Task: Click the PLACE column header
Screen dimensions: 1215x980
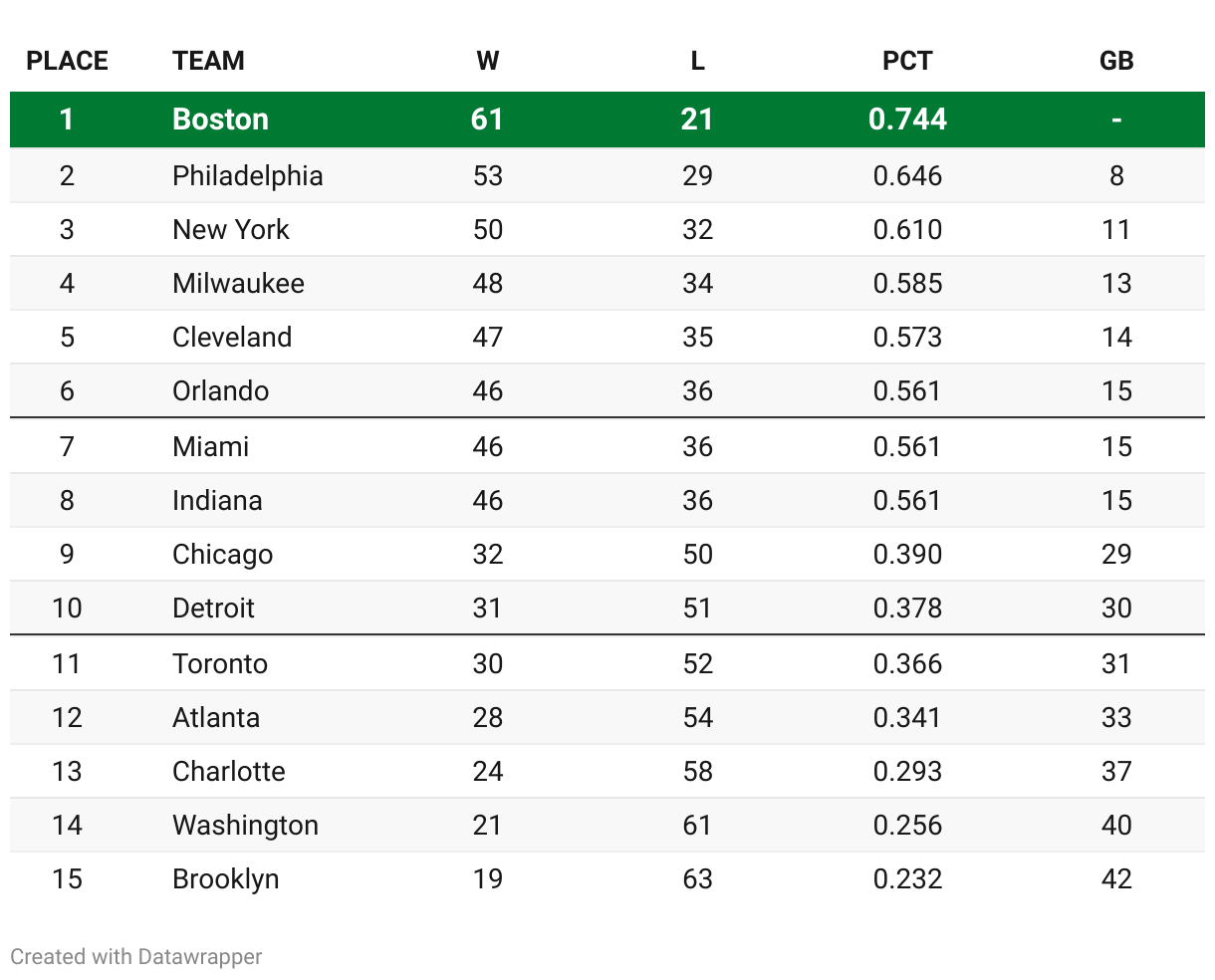Action: [67, 61]
